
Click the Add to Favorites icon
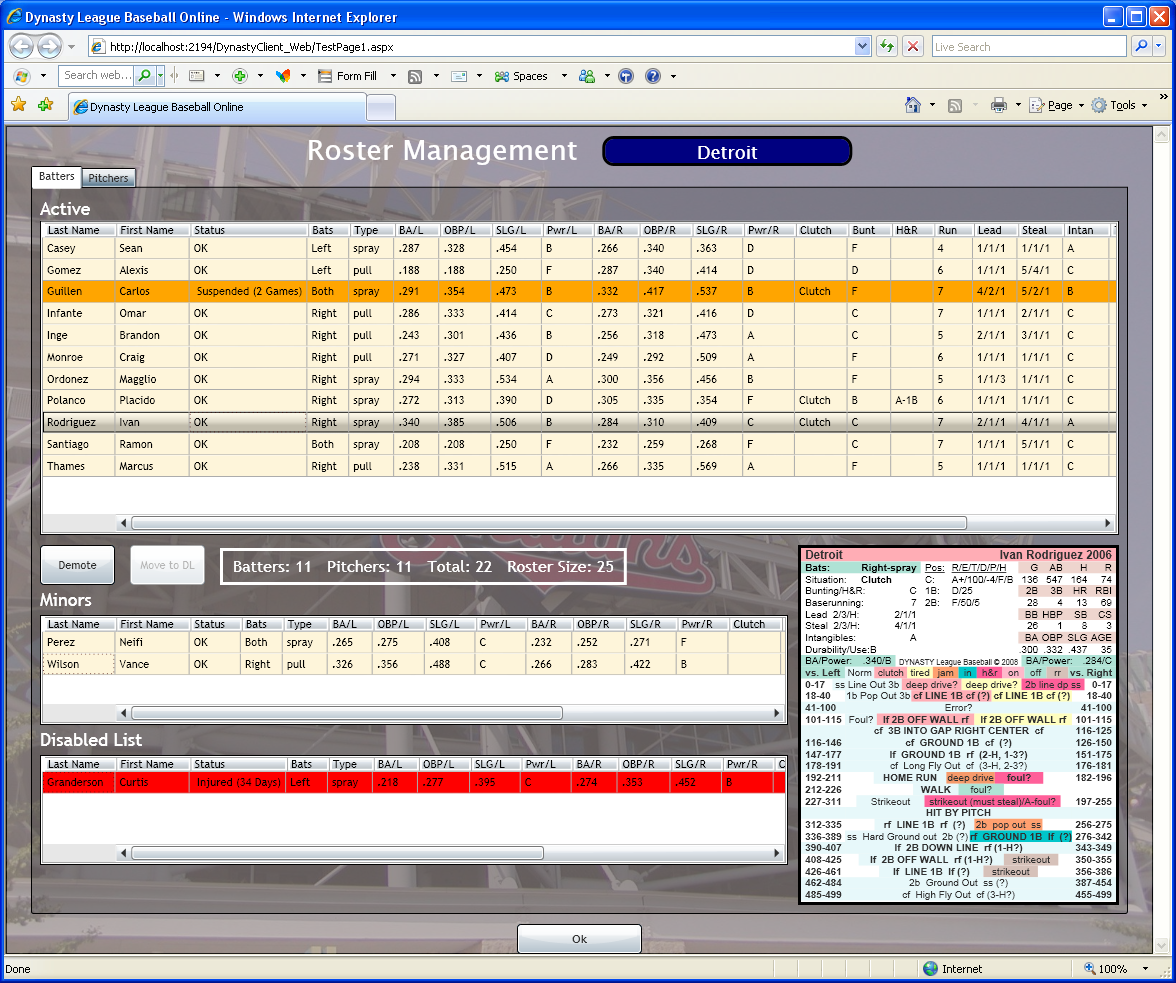click(45, 105)
